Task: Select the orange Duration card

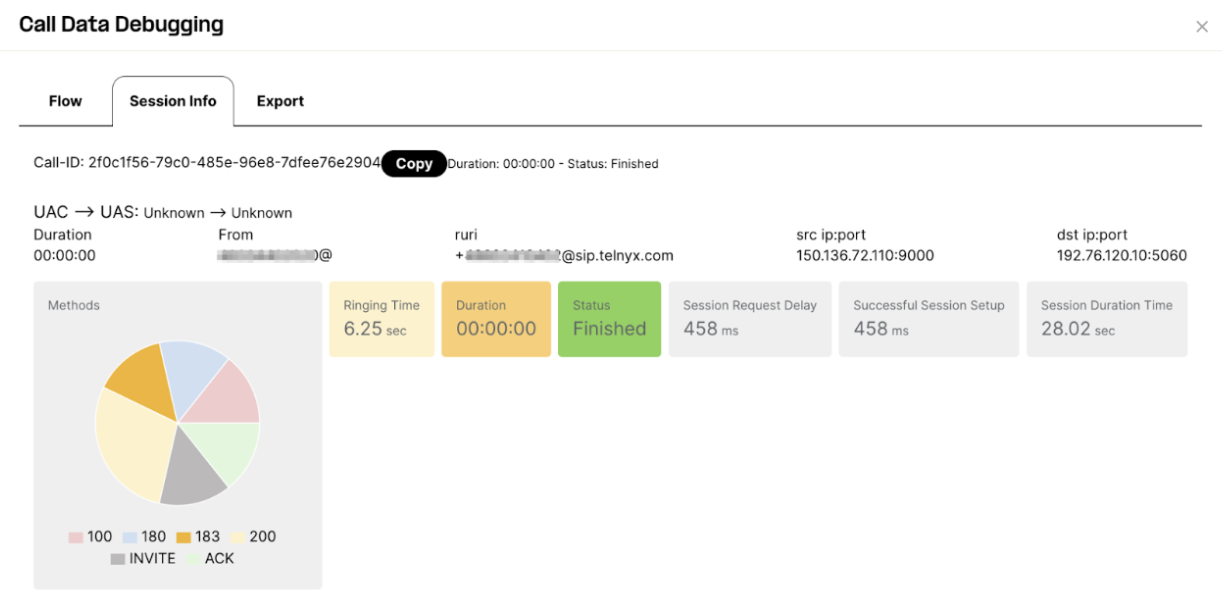Action: point(496,318)
